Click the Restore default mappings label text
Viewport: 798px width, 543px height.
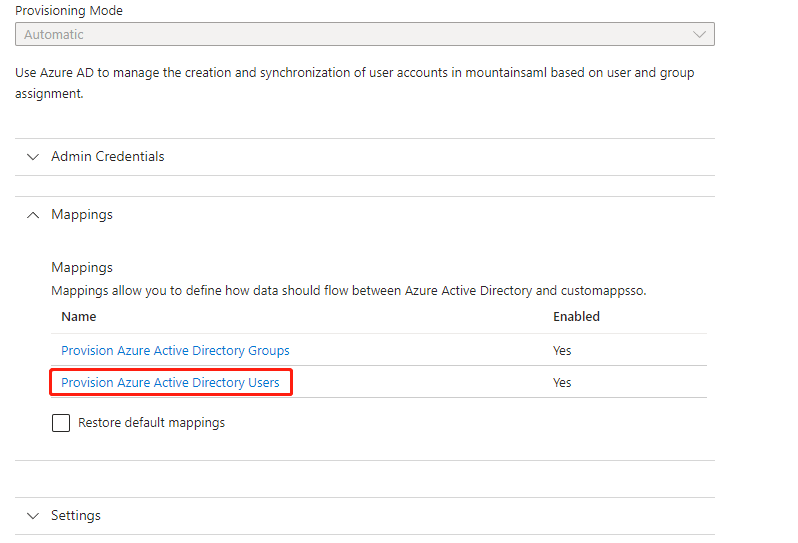[151, 423]
